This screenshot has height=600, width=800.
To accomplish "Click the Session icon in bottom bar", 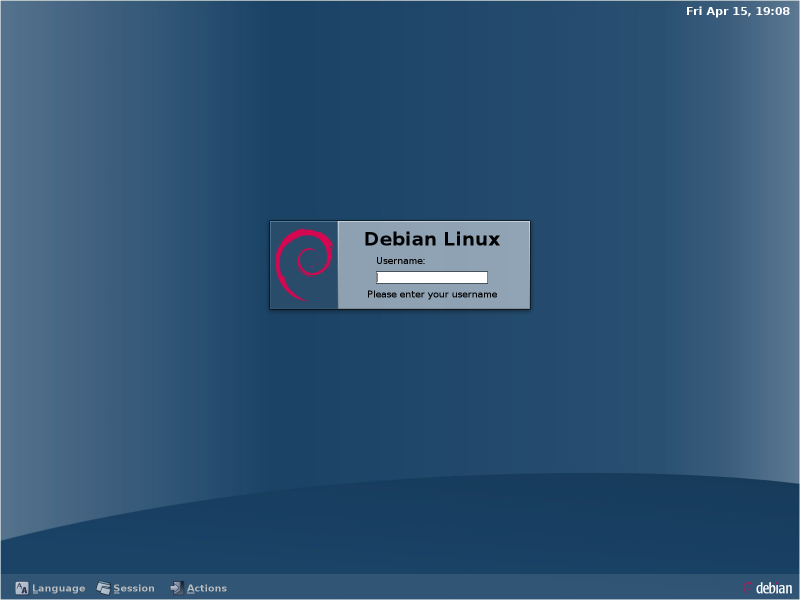I will click(104, 588).
